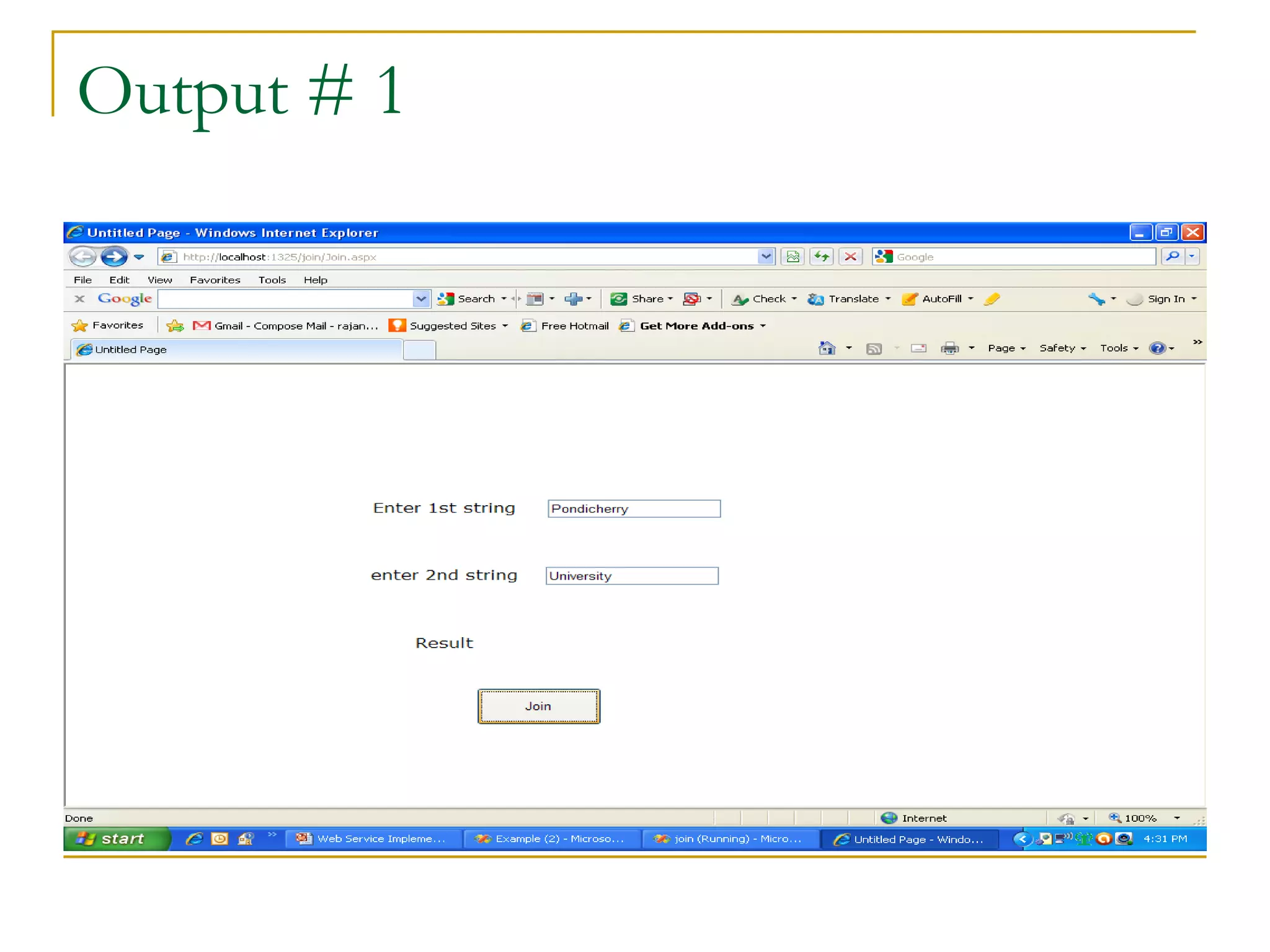Image resolution: width=1270 pixels, height=952 pixels.
Task: Click the browser Forward arrow button
Action: (x=114, y=256)
